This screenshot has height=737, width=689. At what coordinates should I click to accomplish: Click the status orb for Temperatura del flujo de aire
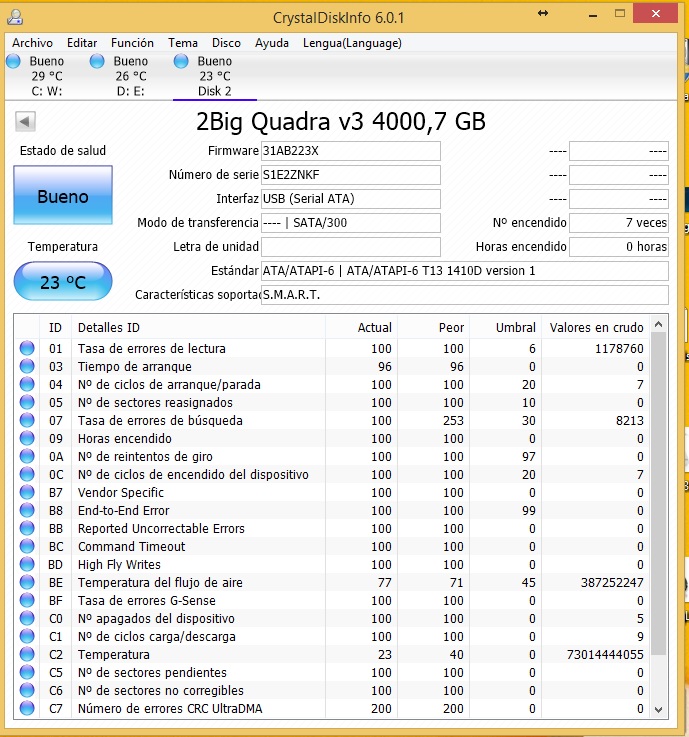pyautogui.click(x=27, y=582)
